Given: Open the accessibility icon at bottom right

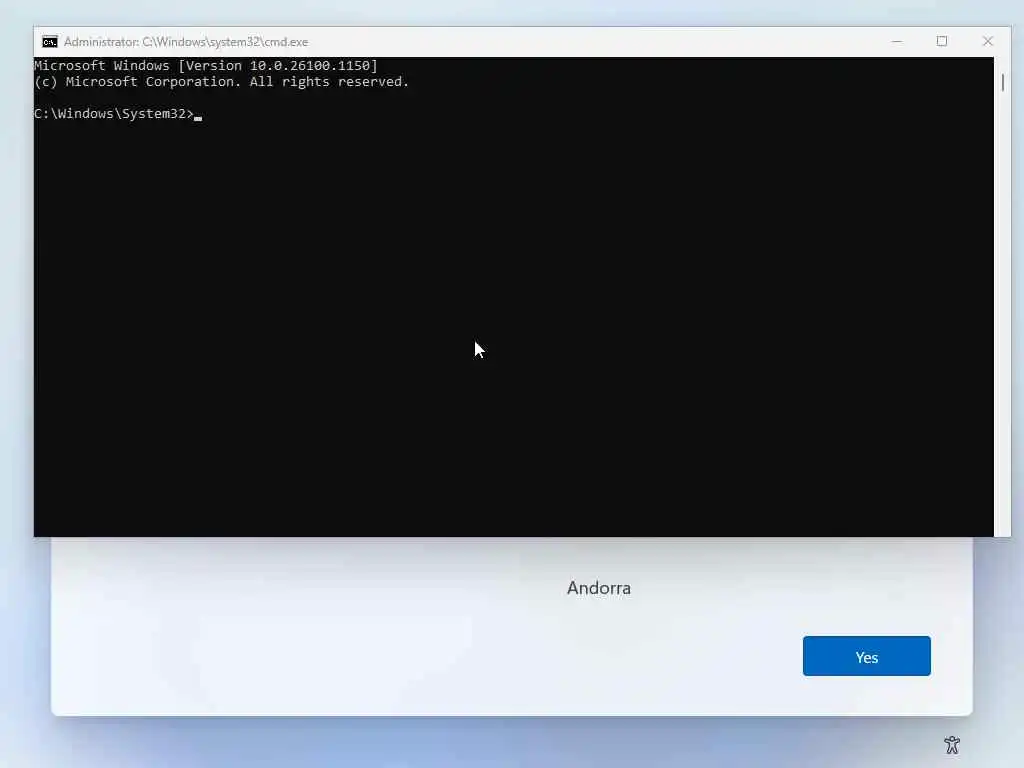Looking at the screenshot, I should [x=952, y=744].
